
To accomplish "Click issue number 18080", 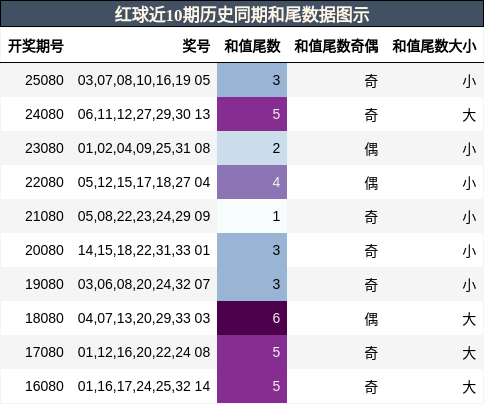I will point(44,318).
